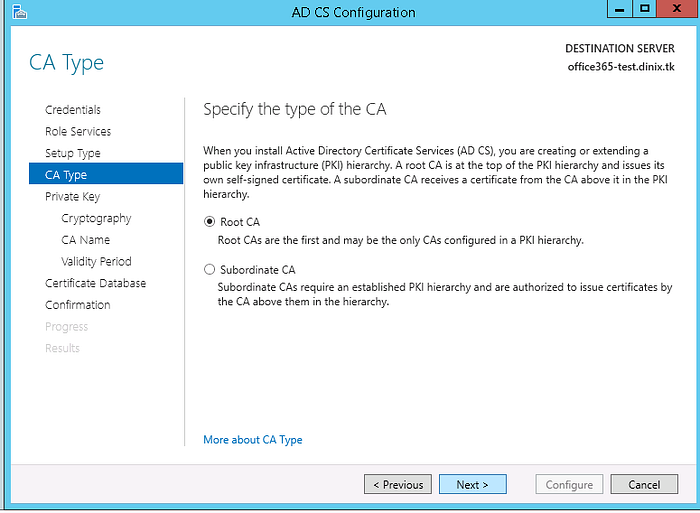Open the More about CA Type link
Screen dimensions: 700x513
coord(253,440)
